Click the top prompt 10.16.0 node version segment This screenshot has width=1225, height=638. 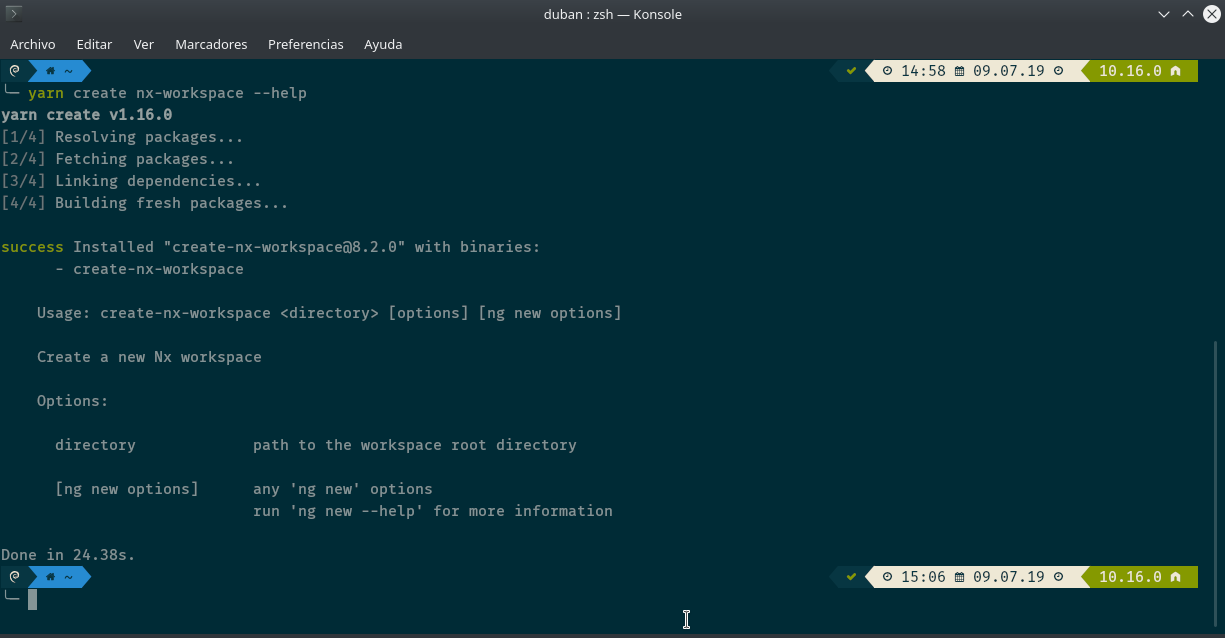pyautogui.click(x=1141, y=71)
